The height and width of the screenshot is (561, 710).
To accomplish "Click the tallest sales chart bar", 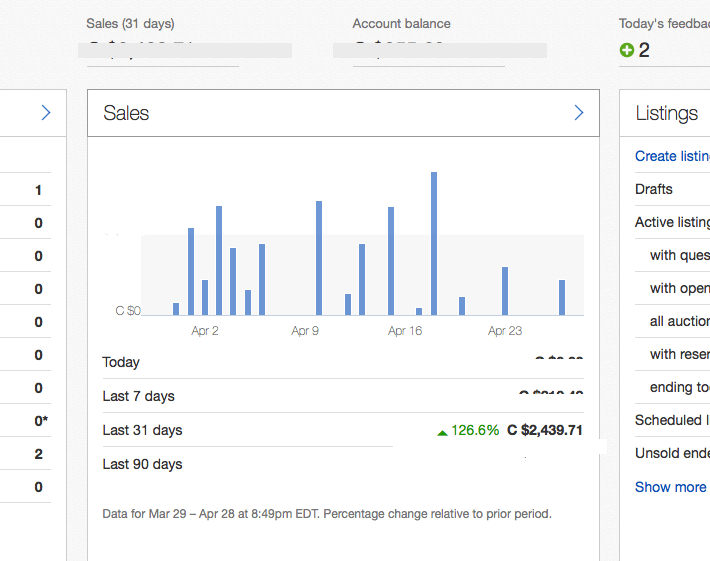I will point(434,244).
